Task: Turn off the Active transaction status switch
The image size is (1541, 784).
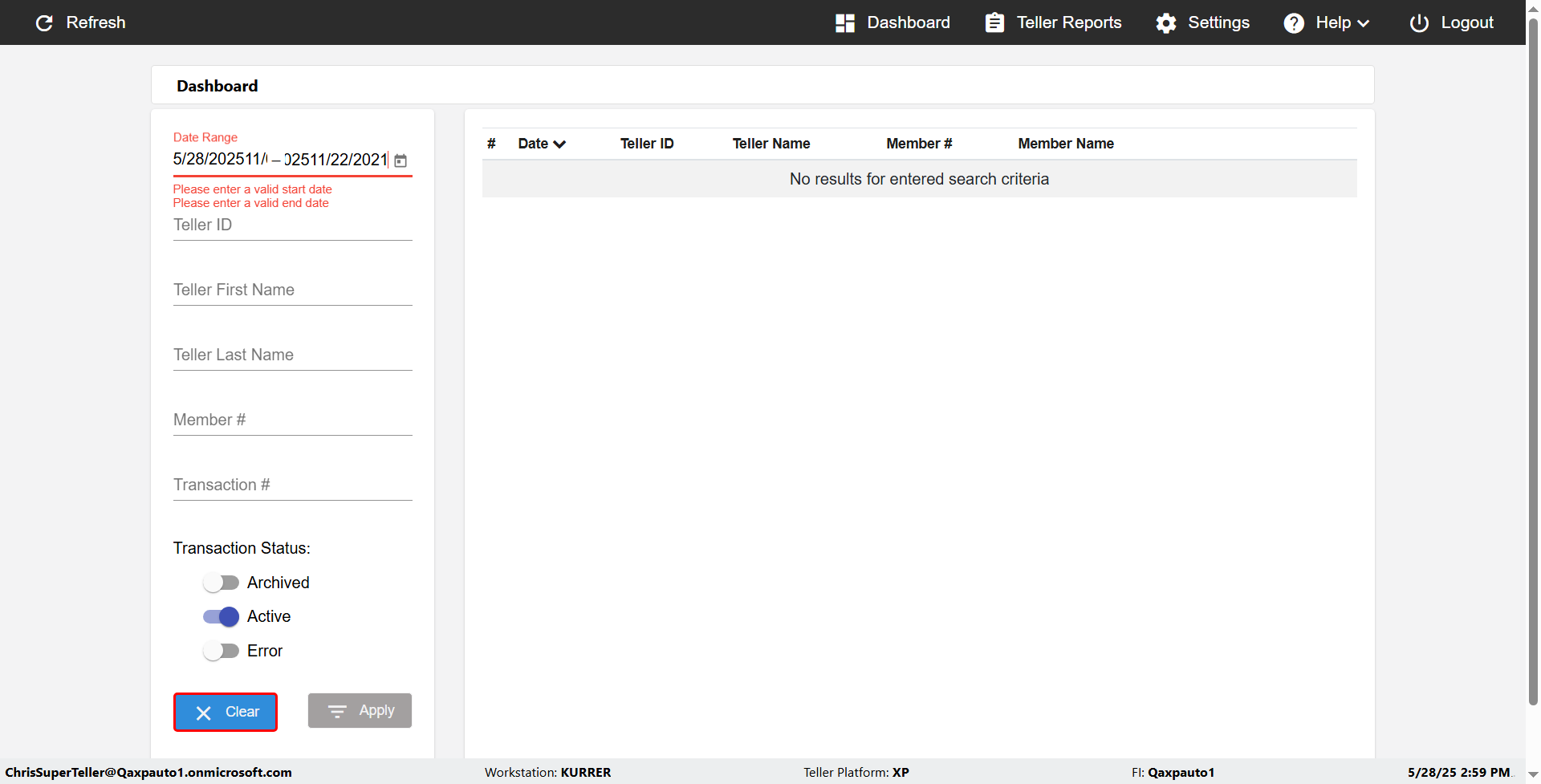Action: click(x=221, y=616)
